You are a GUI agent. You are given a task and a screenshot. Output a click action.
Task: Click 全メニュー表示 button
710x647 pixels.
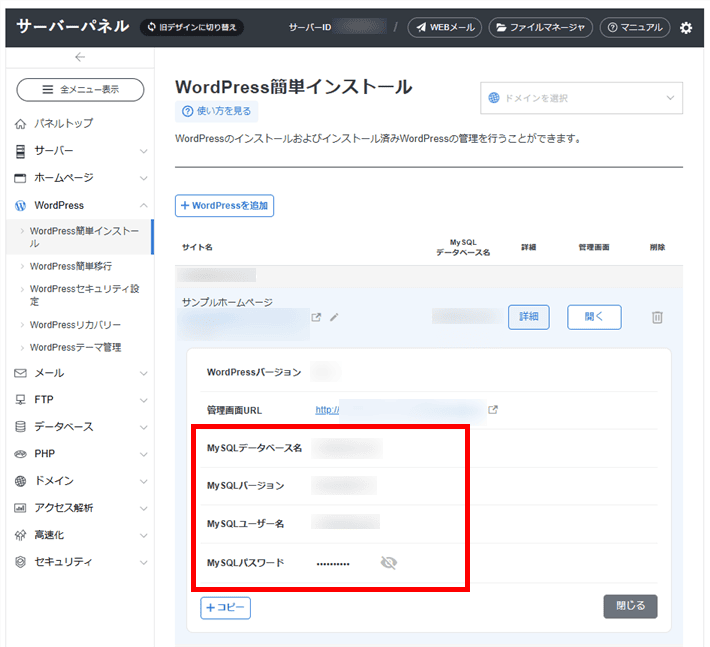point(80,90)
